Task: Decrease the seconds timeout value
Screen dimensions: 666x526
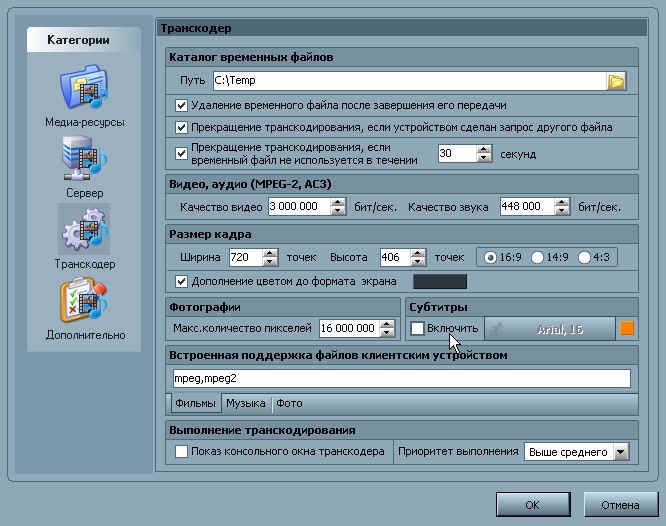Action: point(484,158)
